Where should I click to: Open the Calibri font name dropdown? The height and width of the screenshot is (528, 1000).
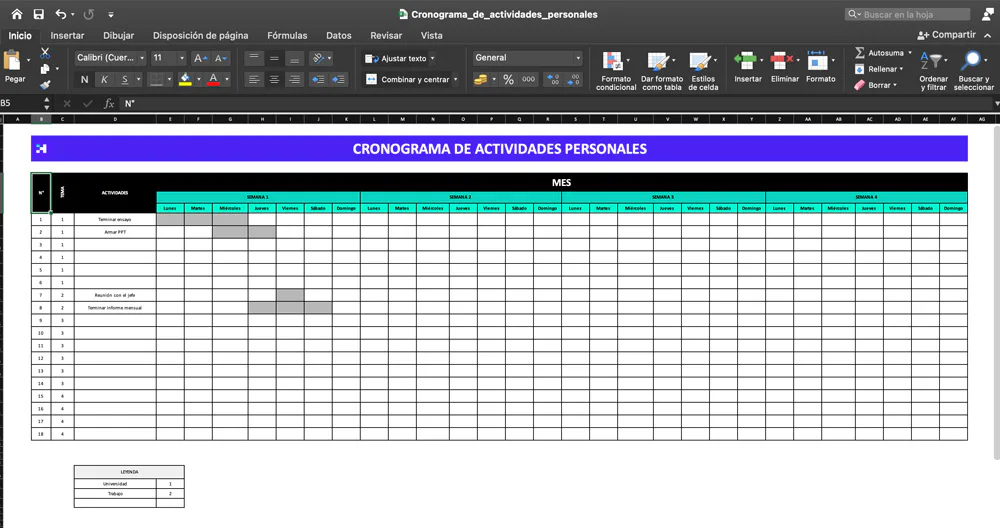coord(110,58)
